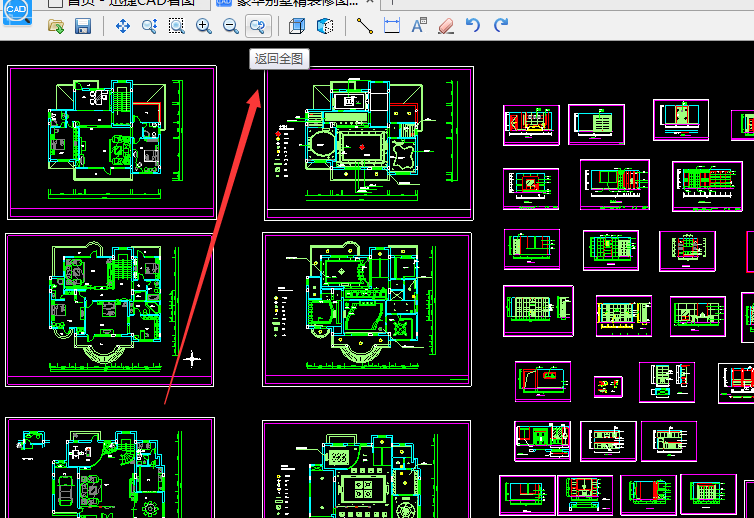Viewport: 754px width, 518px height.
Task: Click the CAD viewer app logo
Action: [x=17, y=12]
